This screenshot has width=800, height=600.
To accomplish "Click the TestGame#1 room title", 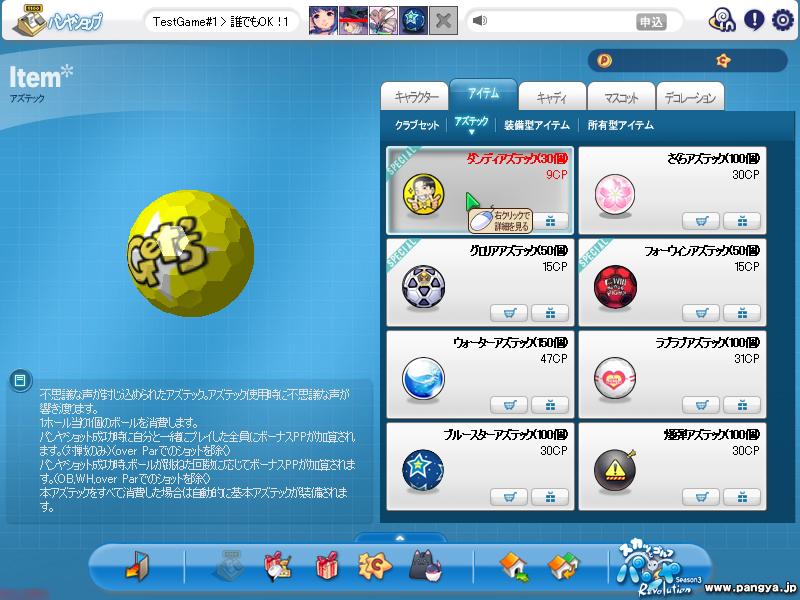I will pos(221,21).
